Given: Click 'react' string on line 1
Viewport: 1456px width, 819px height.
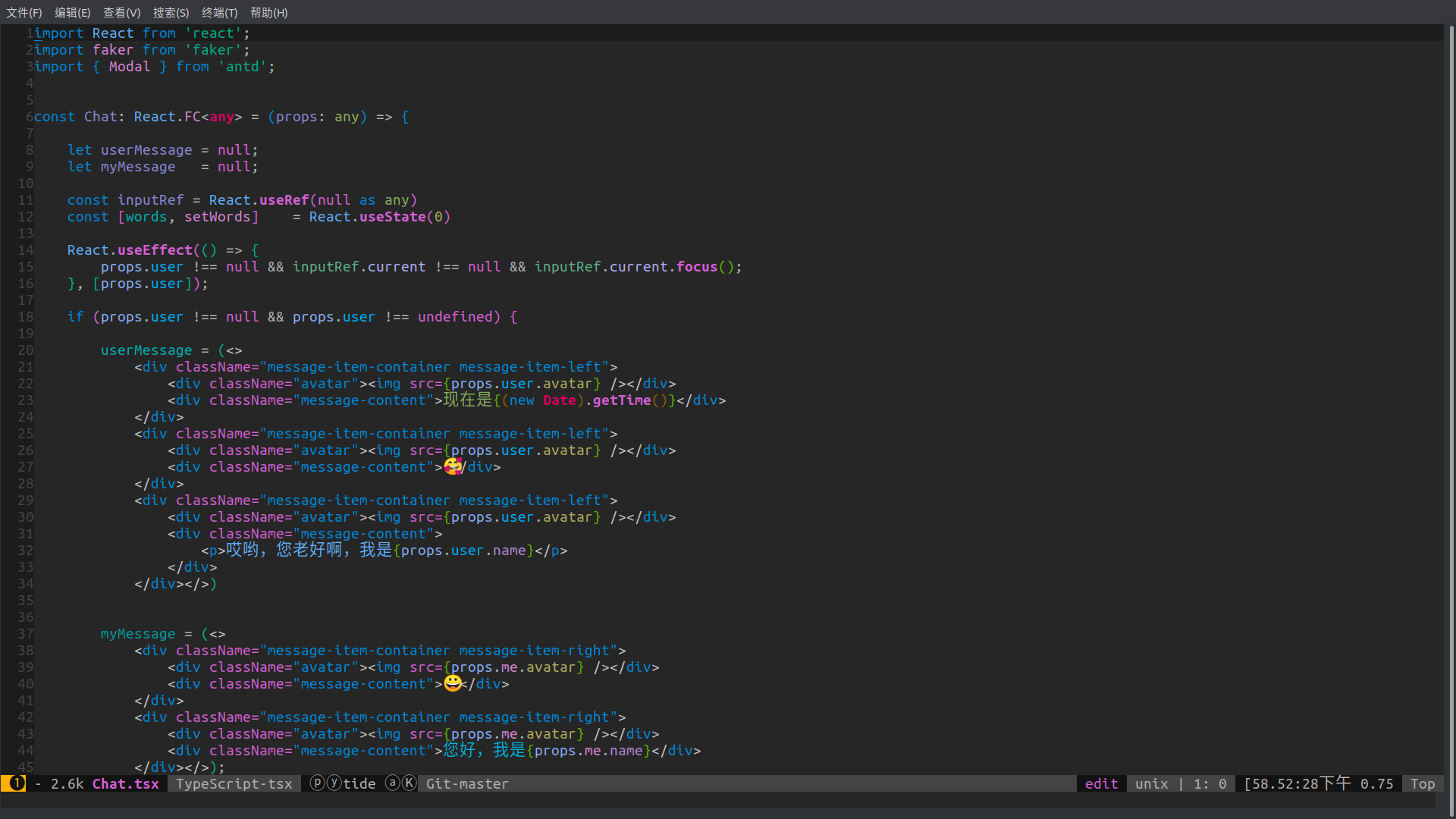Looking at the screenshot, I should pos(213,33).
